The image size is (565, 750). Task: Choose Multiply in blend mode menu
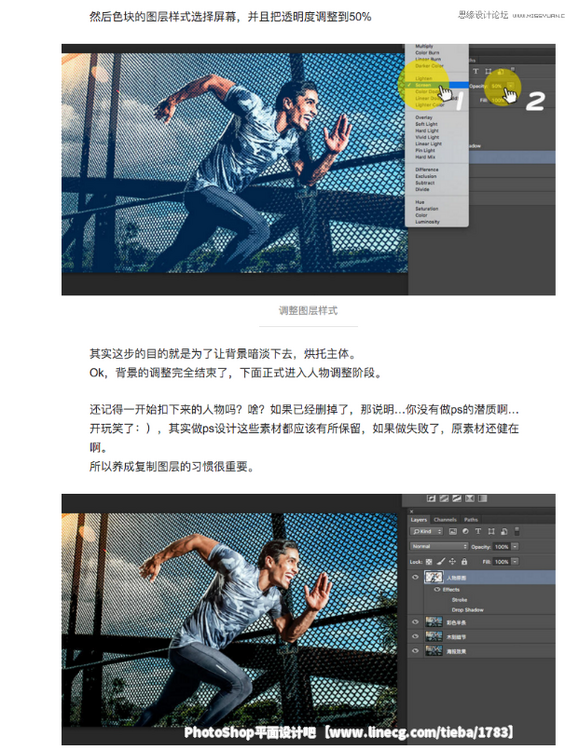(437, 46)
